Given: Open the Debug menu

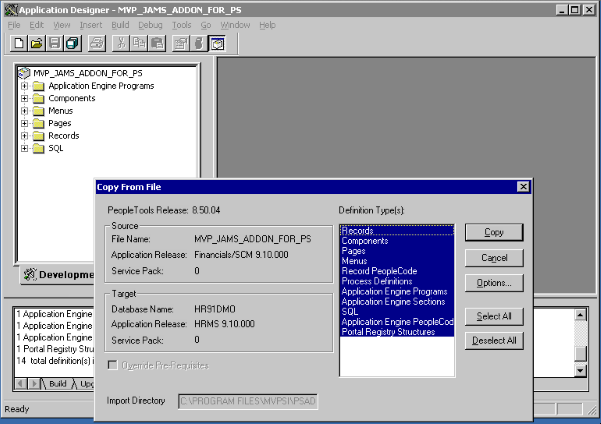Looking at the screenshot, I should (x=150, y=25).
